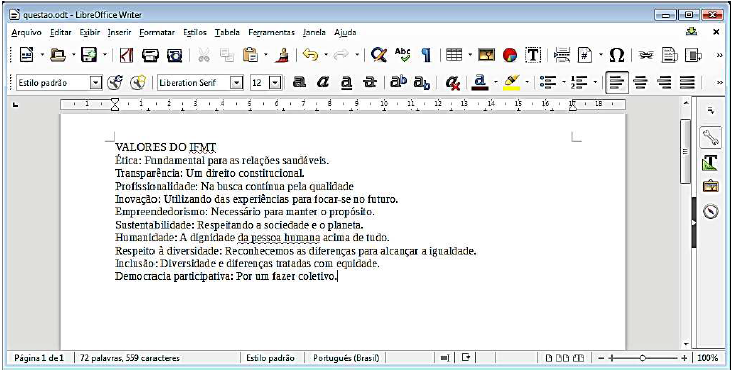Open the highlight color dropdown arrow
The width and height of the screenshot is (732, 373).
527,83
